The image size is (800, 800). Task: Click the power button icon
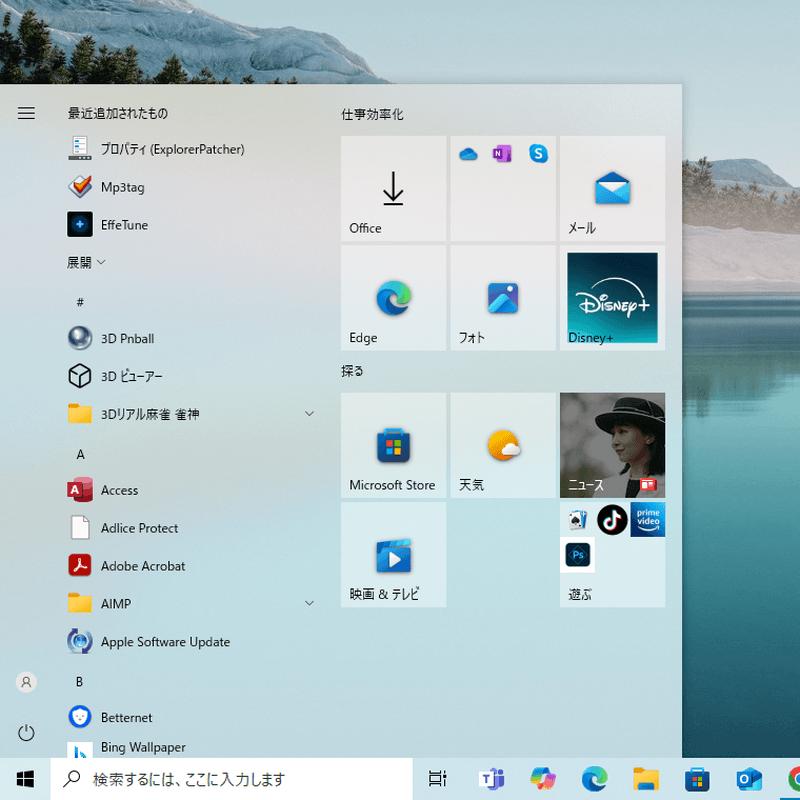(26, 733)
